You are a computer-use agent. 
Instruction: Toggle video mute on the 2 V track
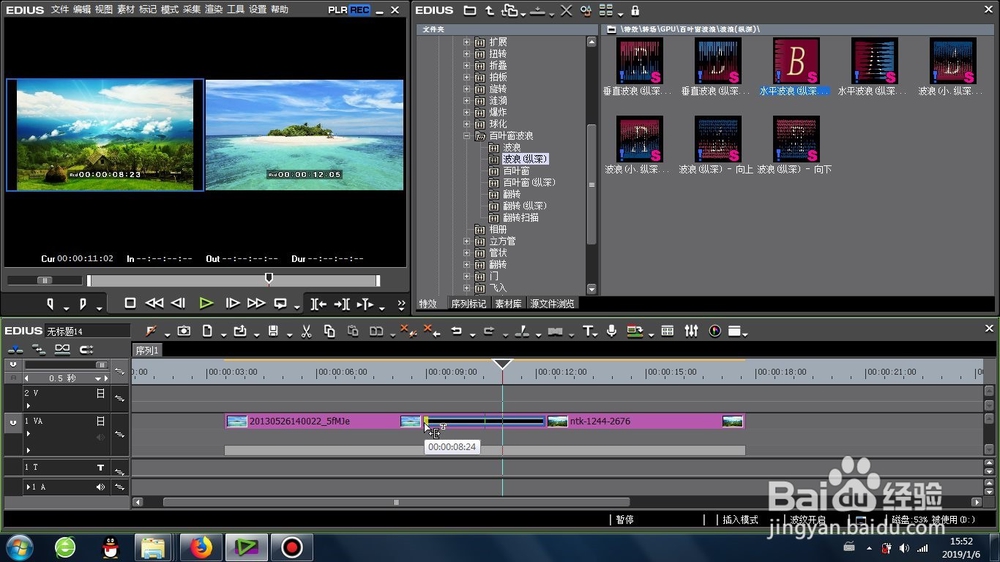100,394
